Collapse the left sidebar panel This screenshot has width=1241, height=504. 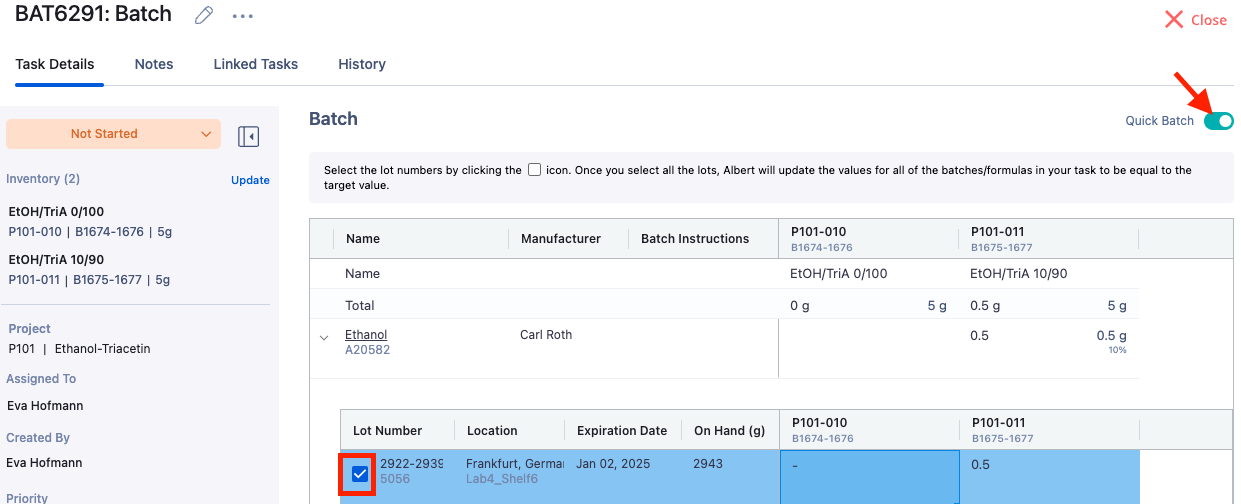tap(248, 136)
